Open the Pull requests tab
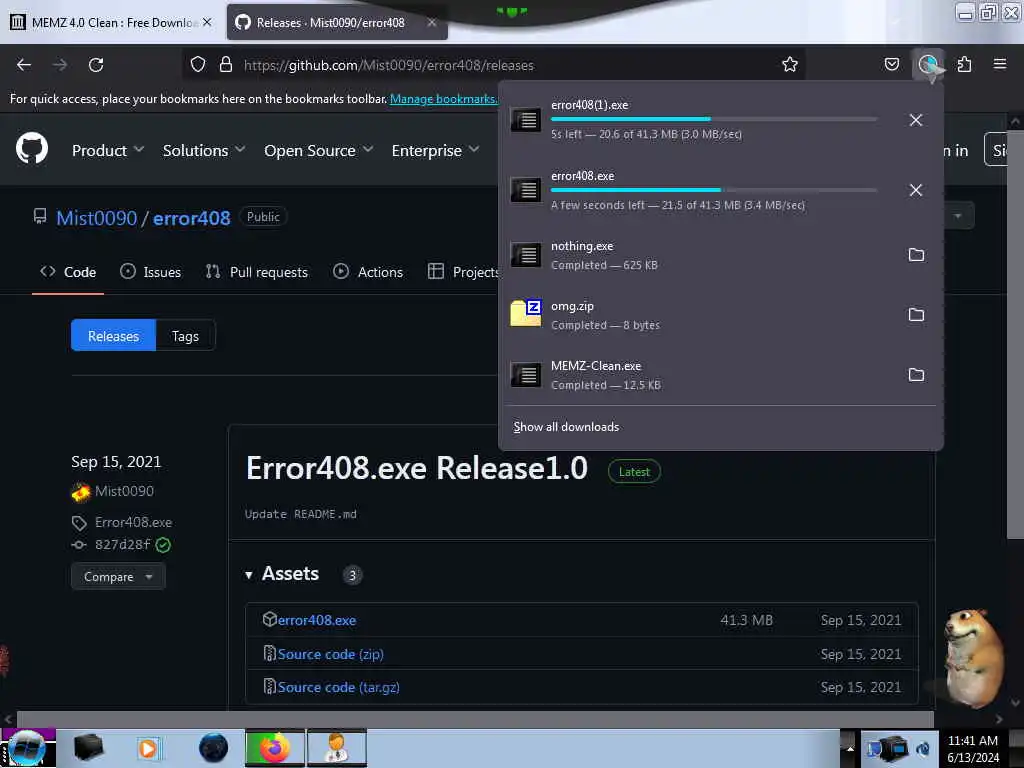The image size is (1024, 768). [x=257, y=272]
